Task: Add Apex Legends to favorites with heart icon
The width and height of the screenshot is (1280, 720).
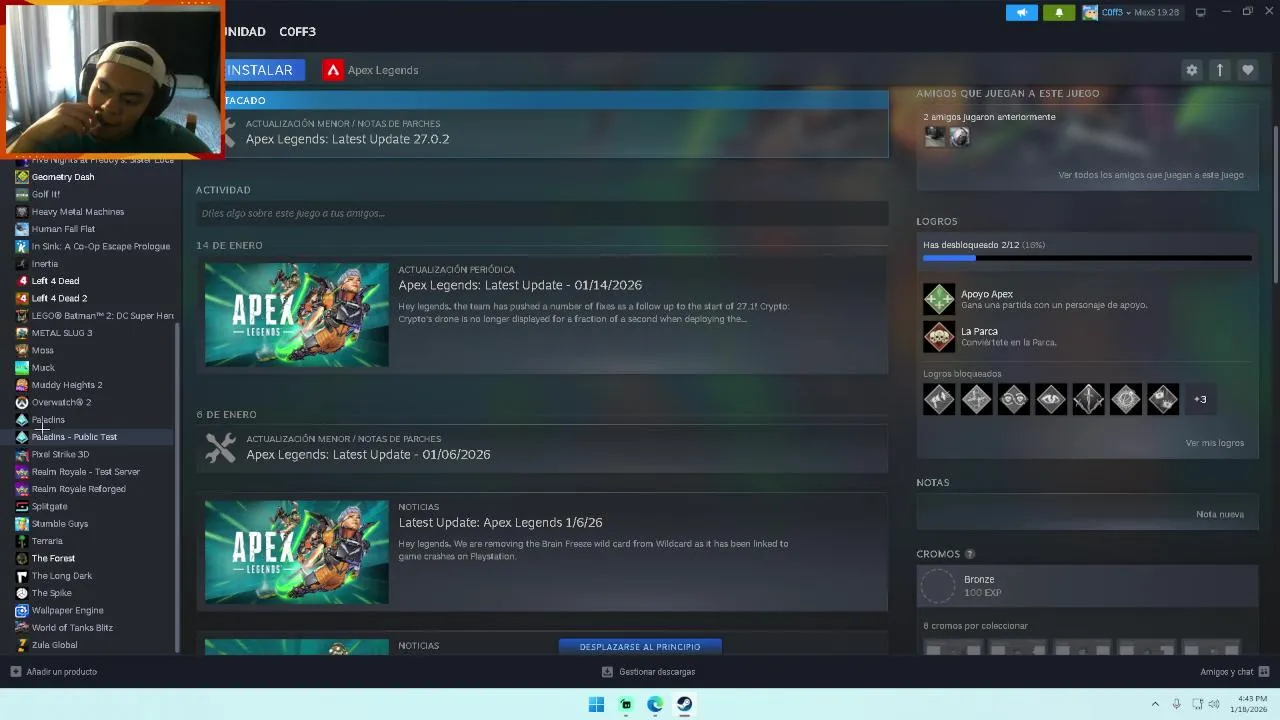Action: pos(1247,70)
